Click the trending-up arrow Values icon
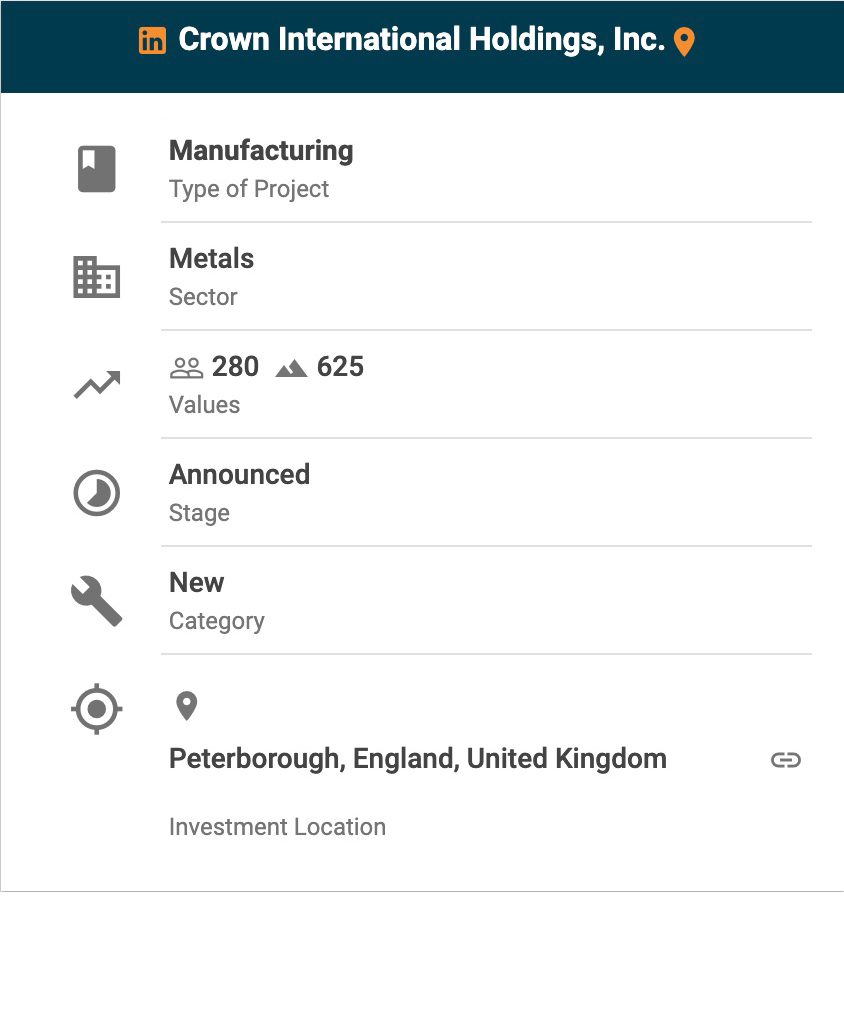This screenshot has height=1010, width=844. (97, 385)
